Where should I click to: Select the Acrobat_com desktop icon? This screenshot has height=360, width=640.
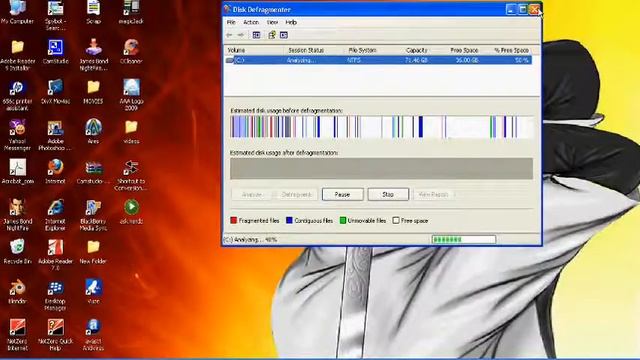click(17, 171)
